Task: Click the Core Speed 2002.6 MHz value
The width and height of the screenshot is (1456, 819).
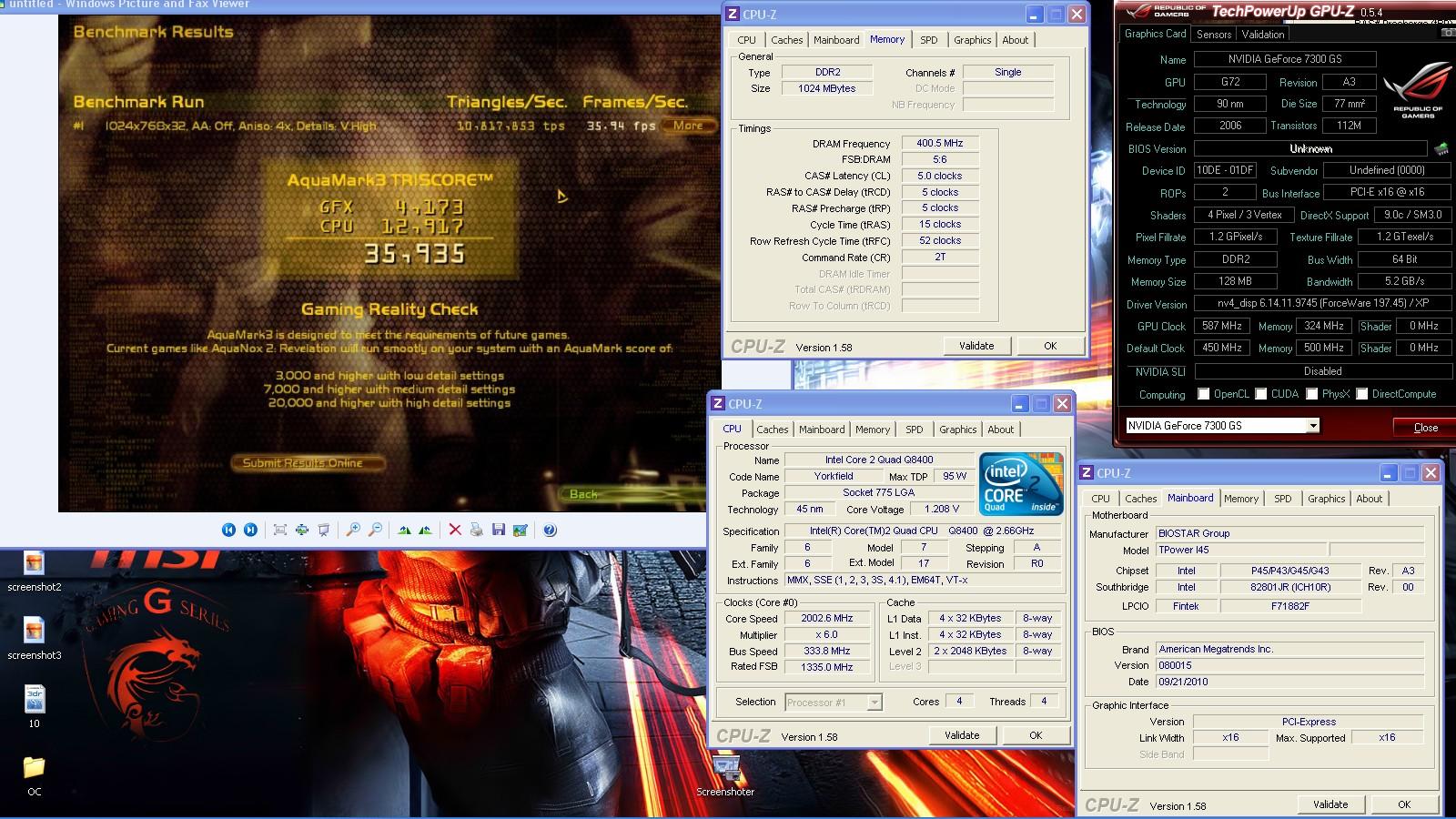Action: (x=827, y=618)
